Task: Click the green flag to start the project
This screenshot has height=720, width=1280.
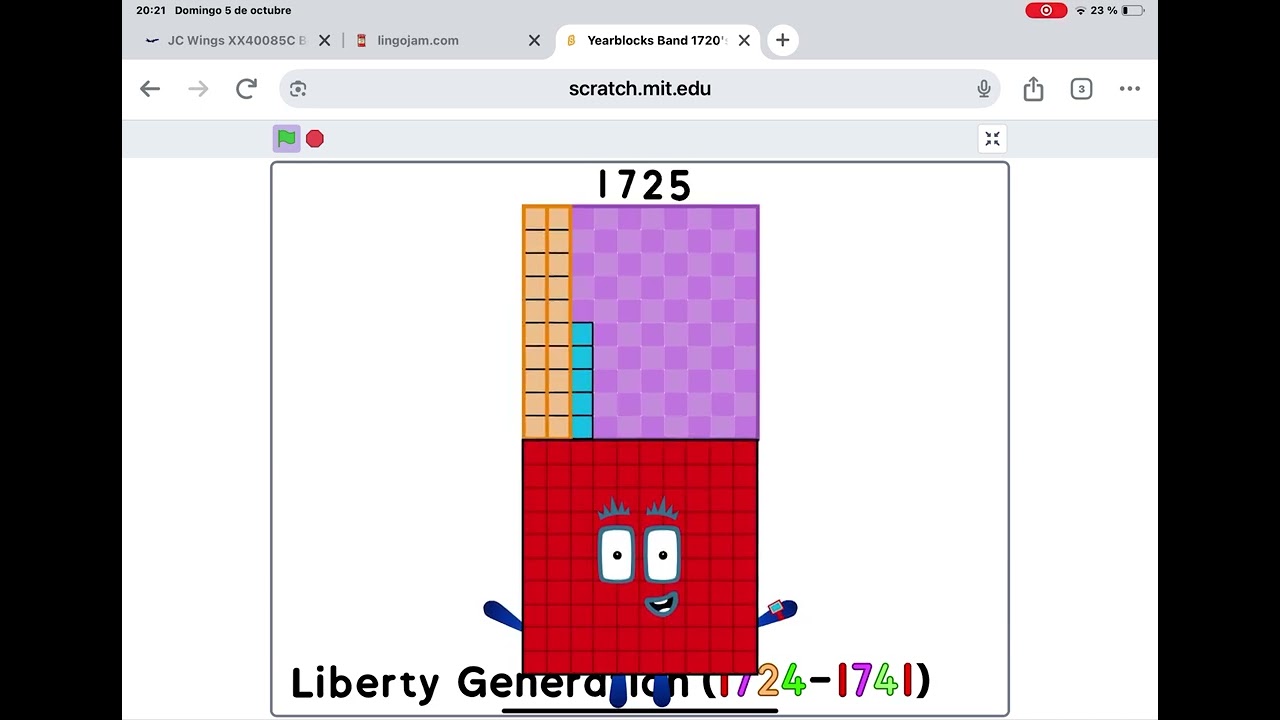Action: (287, 139)
